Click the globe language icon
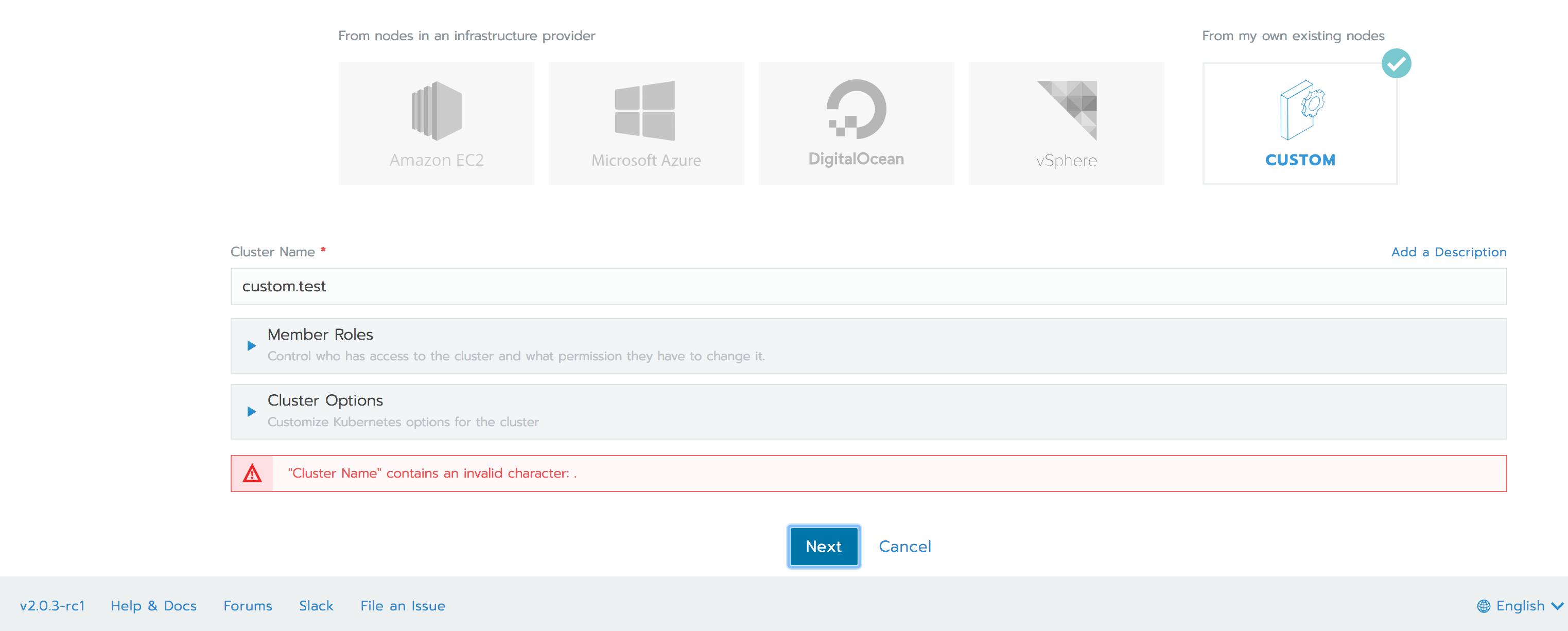This screenshot has height=631, width=1568. click(1484, 606)
